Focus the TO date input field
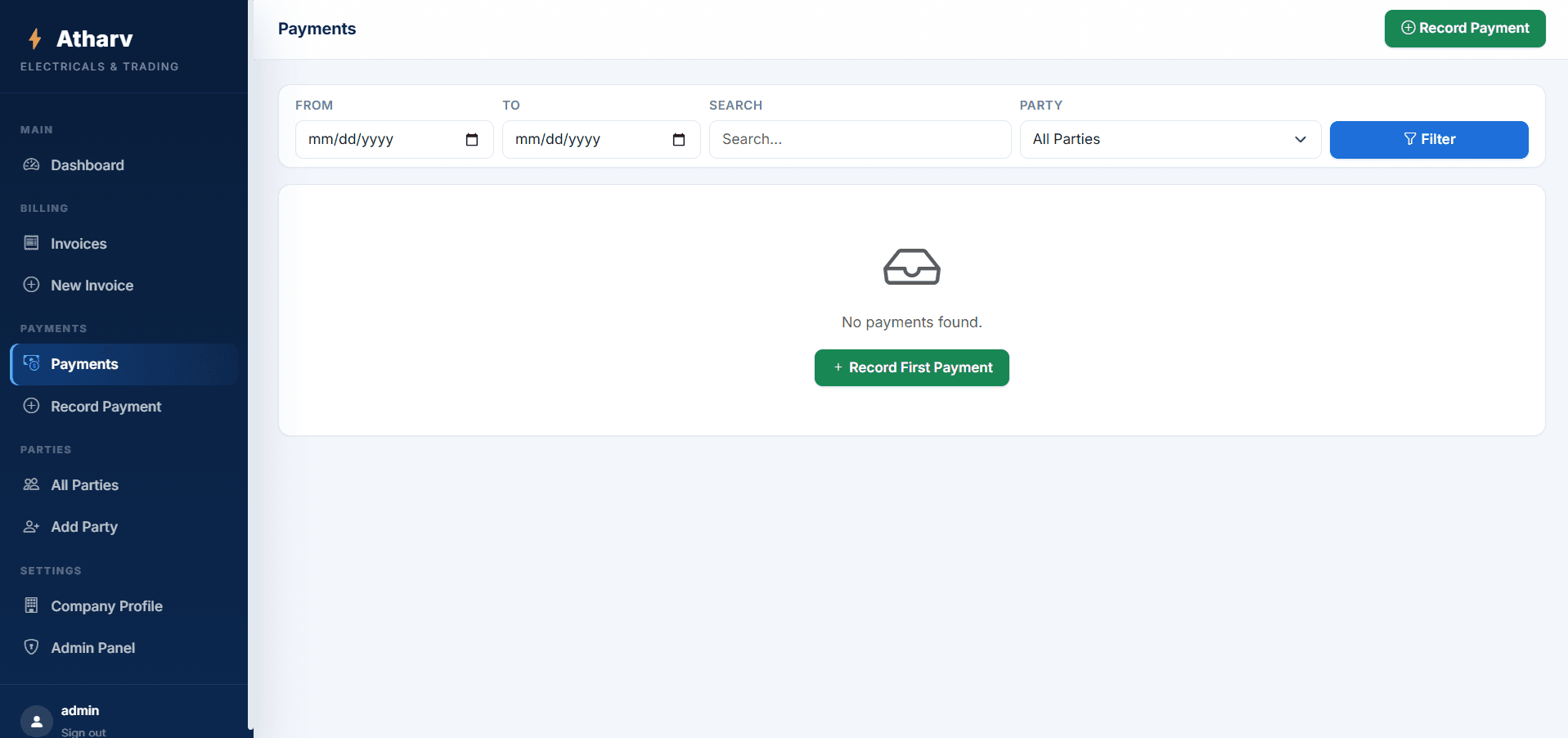Viewport: 1568px width, 738px height. [601, 139]
